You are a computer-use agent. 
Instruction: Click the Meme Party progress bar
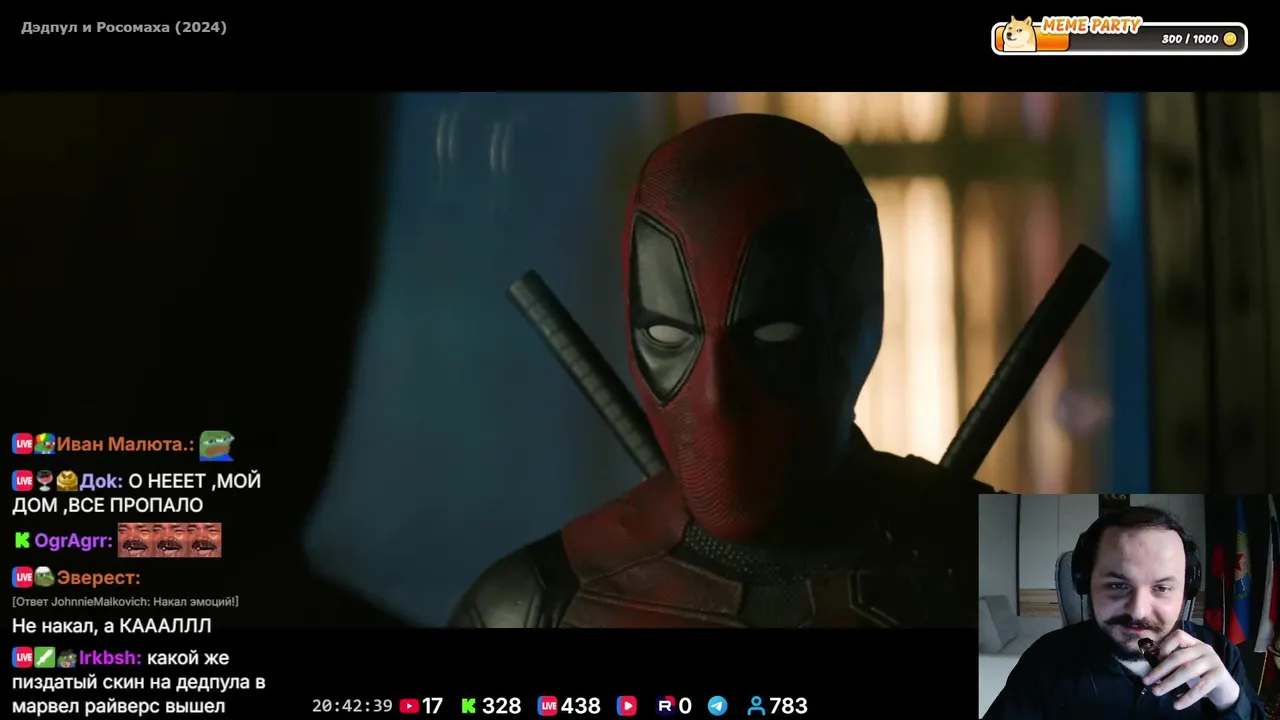(x=1119, y=38)
